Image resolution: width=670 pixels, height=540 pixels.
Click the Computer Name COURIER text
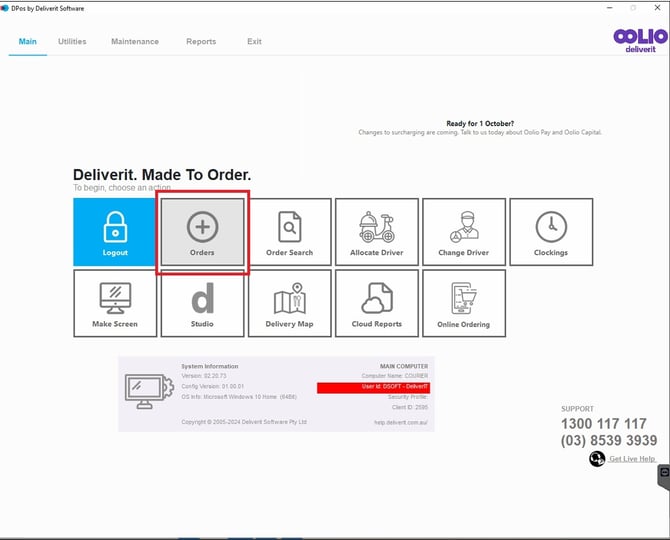point(395,376)
